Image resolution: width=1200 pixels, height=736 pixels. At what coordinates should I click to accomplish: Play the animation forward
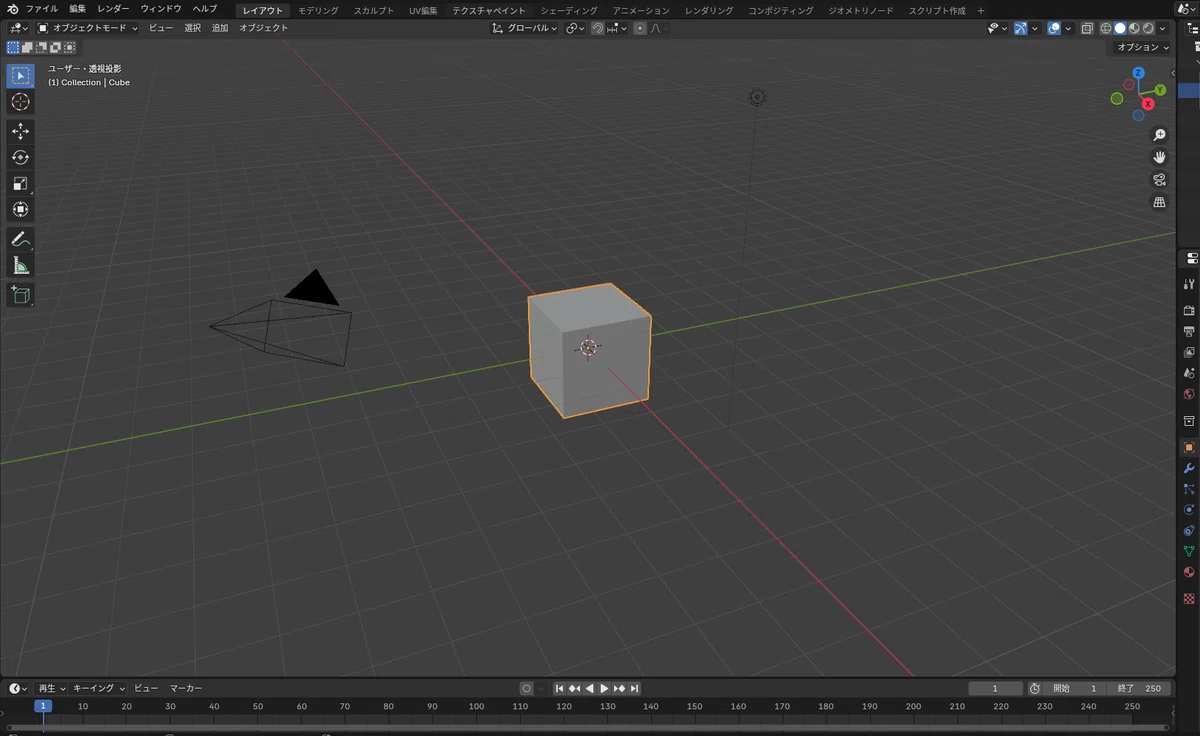tap(604, 688)
